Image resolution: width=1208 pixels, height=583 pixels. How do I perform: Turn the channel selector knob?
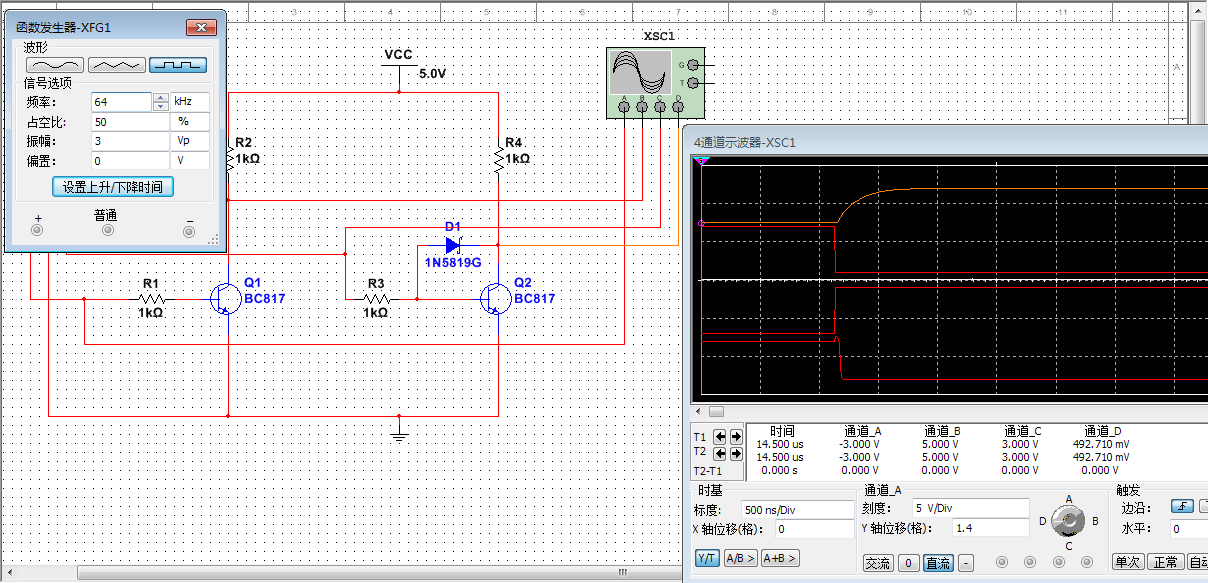[x=1069, y=521]
